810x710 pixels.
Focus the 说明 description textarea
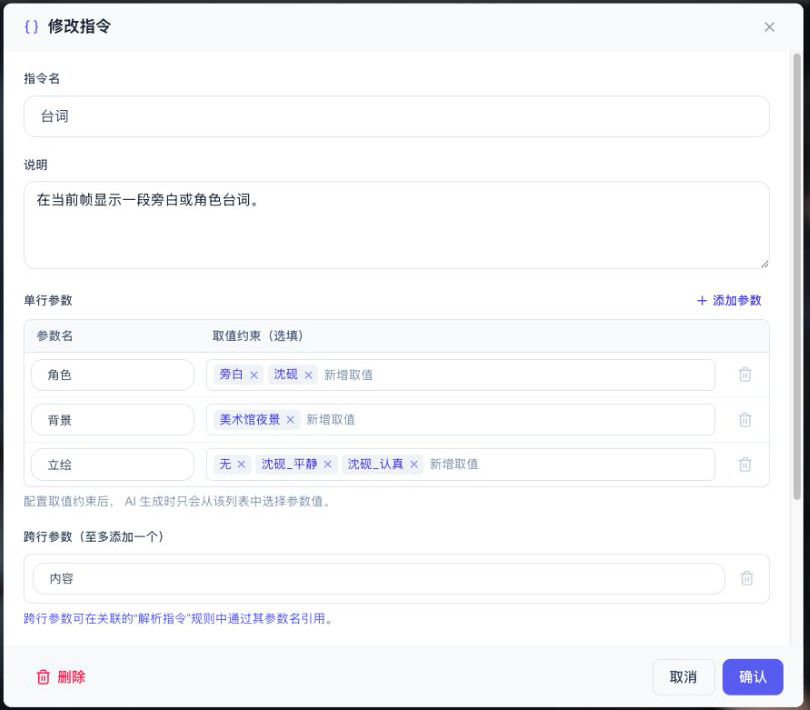[x=396, y=225]
